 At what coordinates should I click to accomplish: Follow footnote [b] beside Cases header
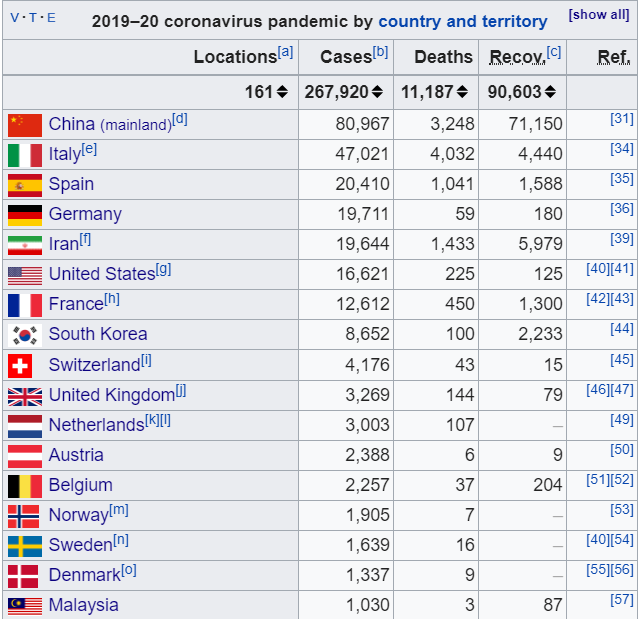tap(380, 52)
